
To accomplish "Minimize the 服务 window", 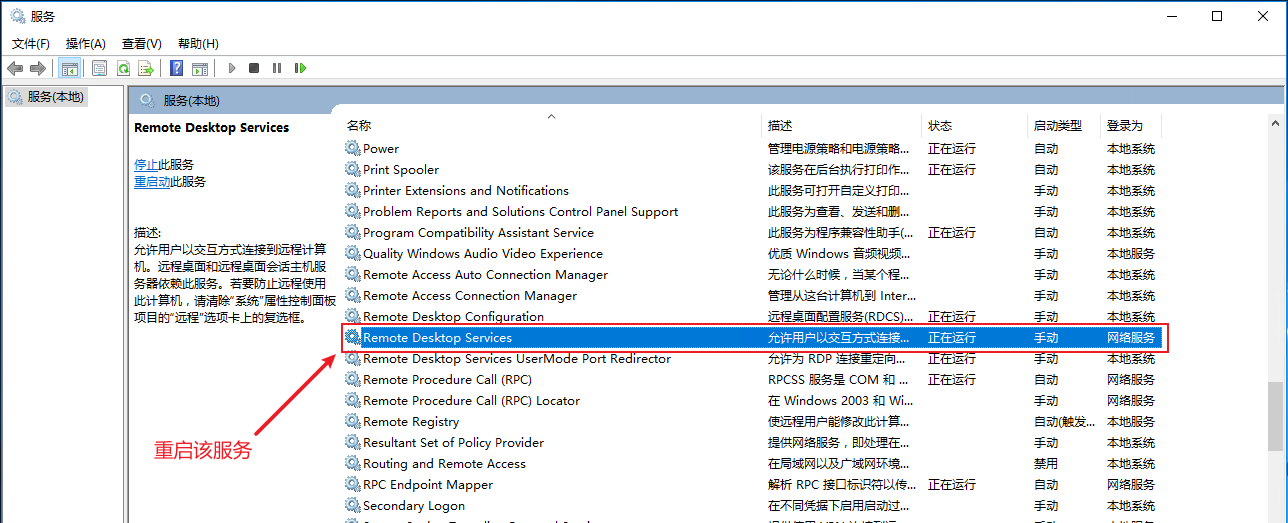I will 1172,16.
